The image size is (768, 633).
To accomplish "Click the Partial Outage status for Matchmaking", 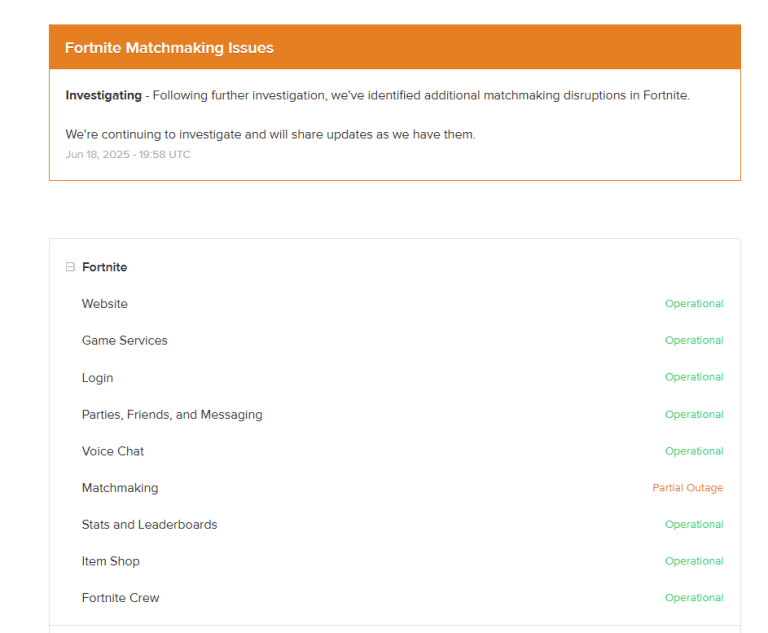I will tap(687, 488).
